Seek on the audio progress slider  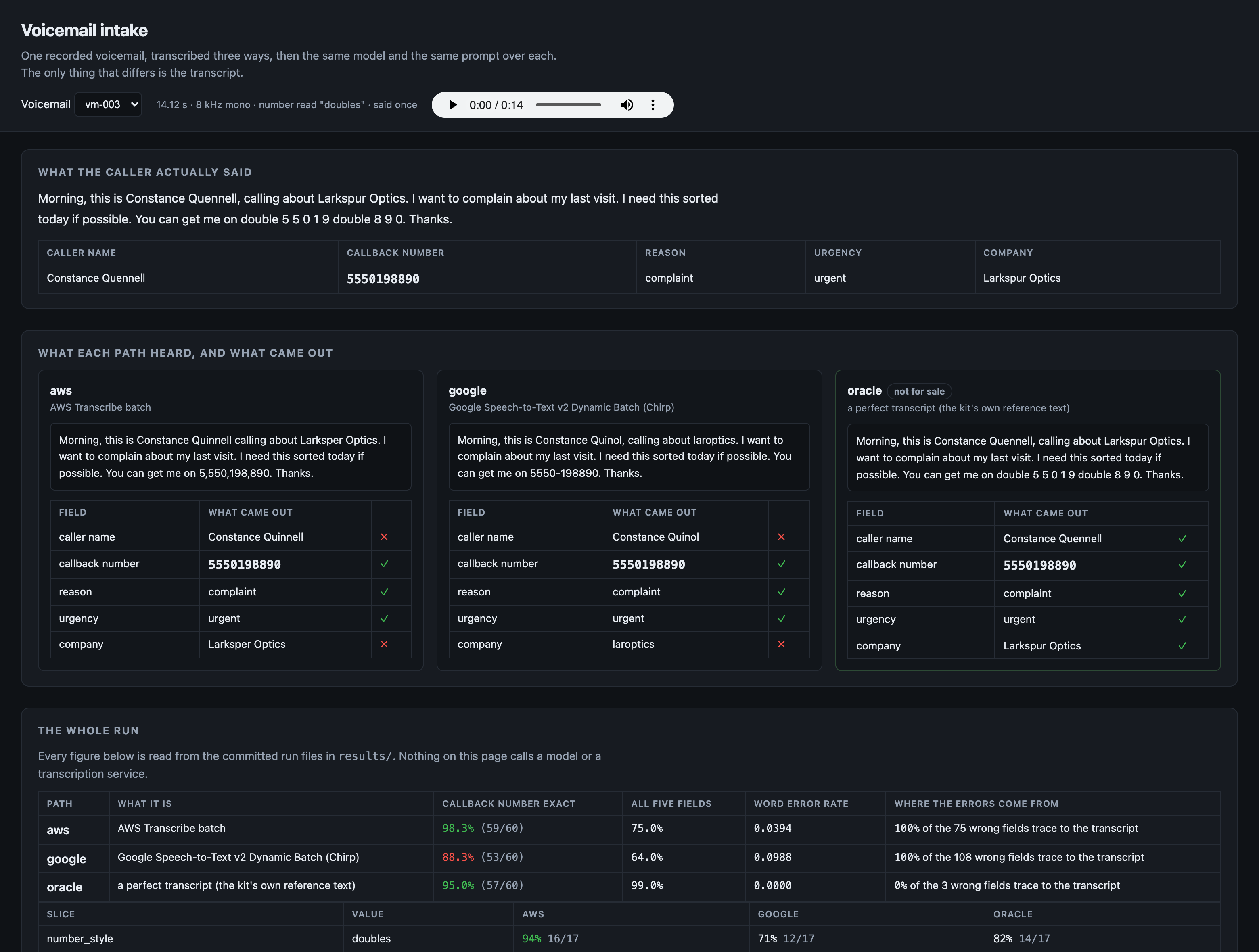(x=568, y=105)
